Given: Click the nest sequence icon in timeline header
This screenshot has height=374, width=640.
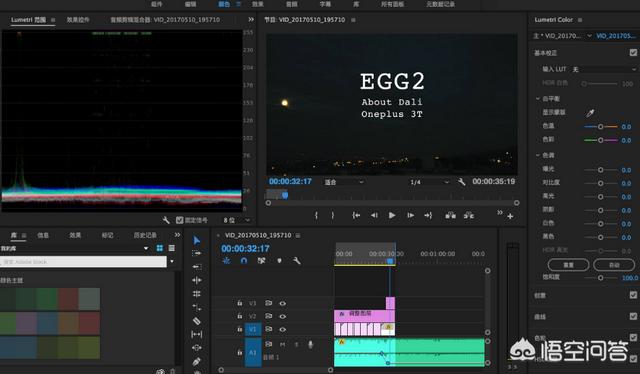Looking at the screenshot, I should pyautogui.click(x=226, y=260).
